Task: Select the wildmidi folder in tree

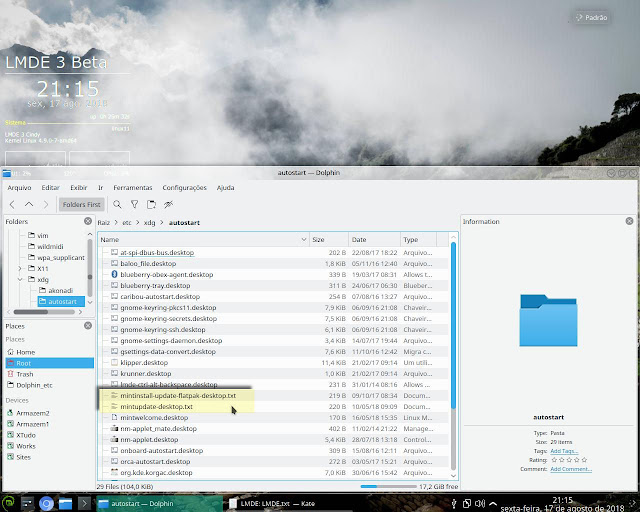Action: (45, 247)
